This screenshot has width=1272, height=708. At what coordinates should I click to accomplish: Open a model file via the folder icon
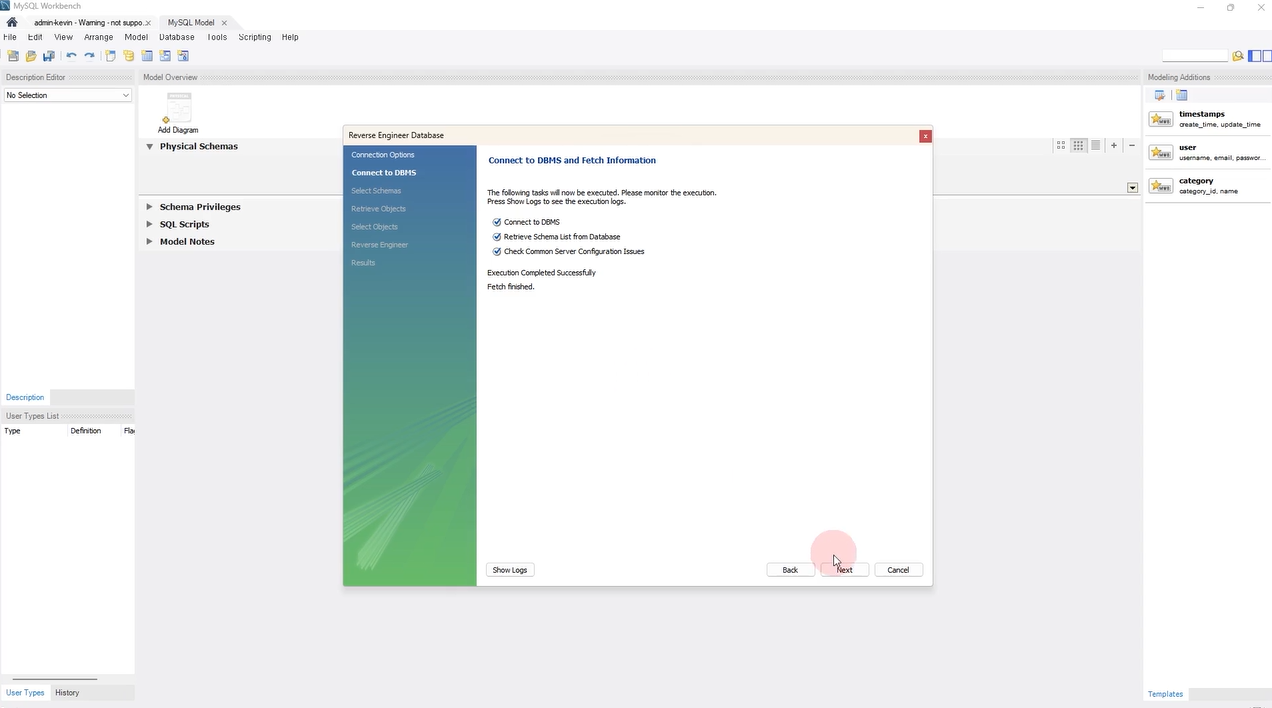(x=31, y=56)
